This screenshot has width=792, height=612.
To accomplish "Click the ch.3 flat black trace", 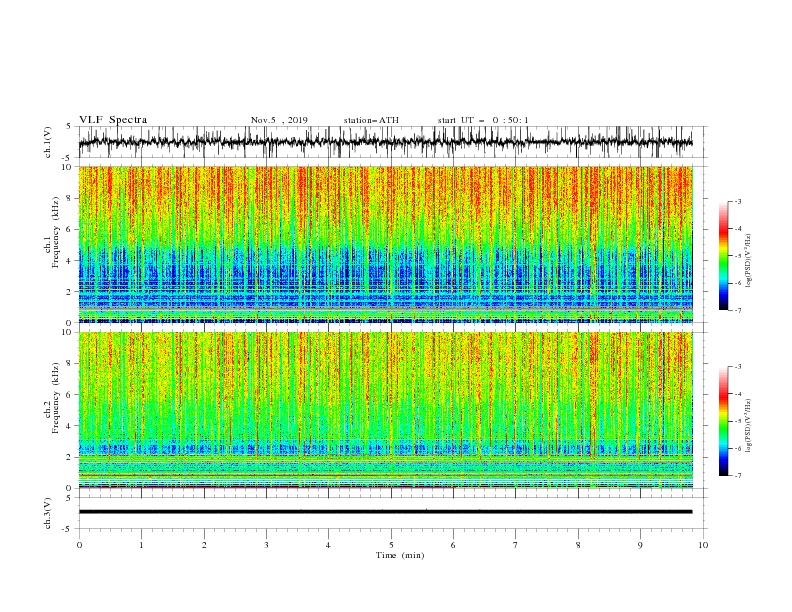I will coord(386,512).
